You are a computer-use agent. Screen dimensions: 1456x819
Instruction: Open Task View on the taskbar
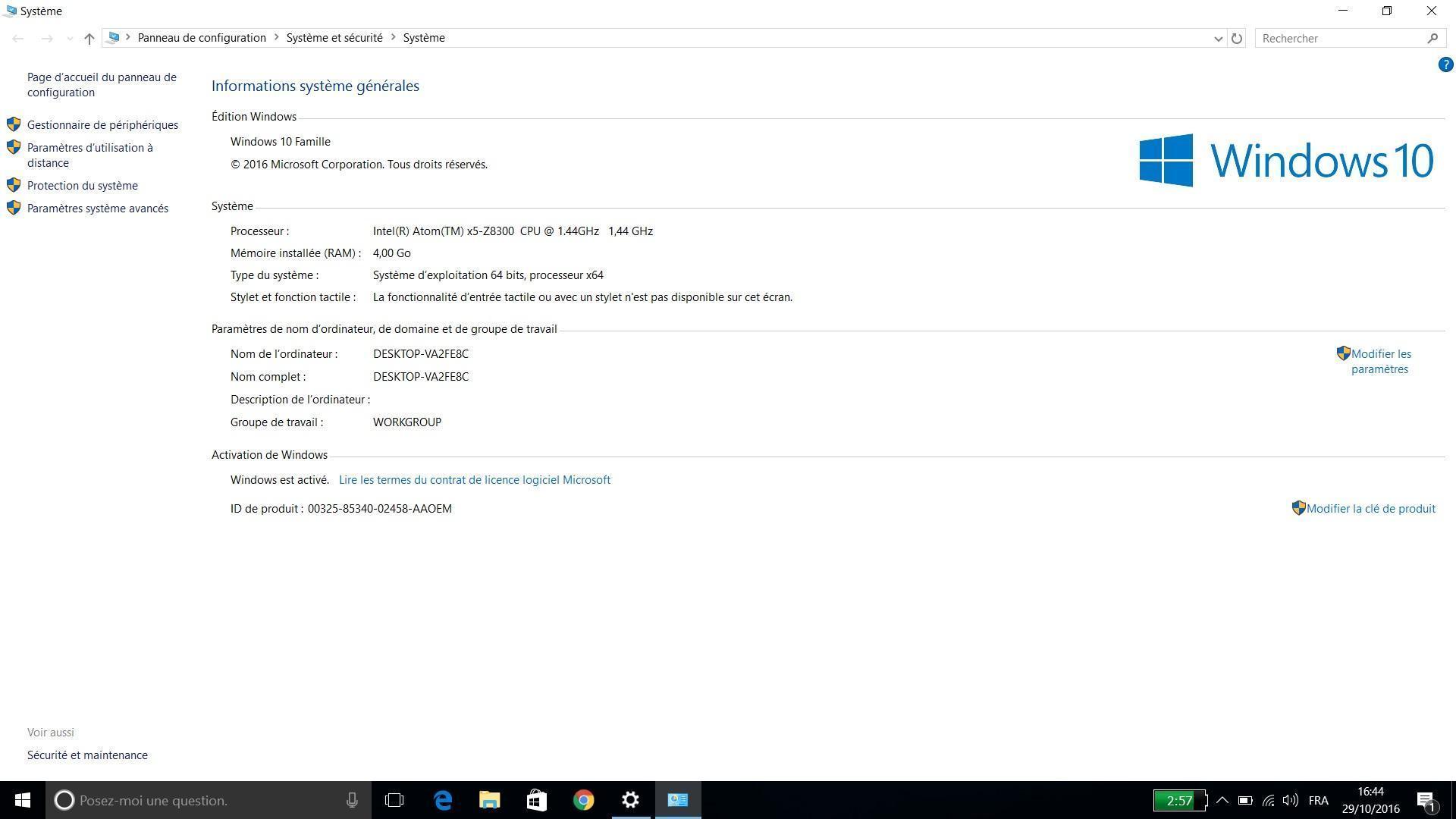[394, 800]
